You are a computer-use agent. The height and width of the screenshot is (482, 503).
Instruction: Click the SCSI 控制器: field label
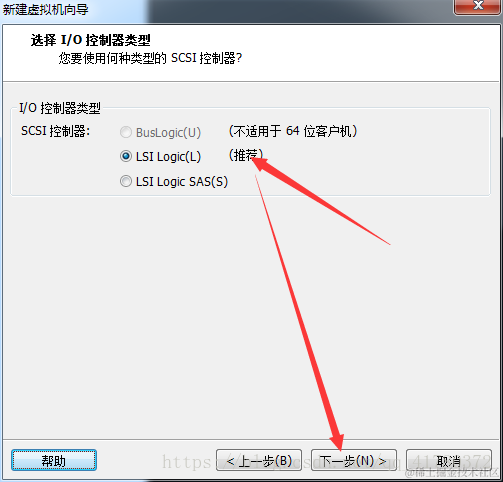coord(55,131)
